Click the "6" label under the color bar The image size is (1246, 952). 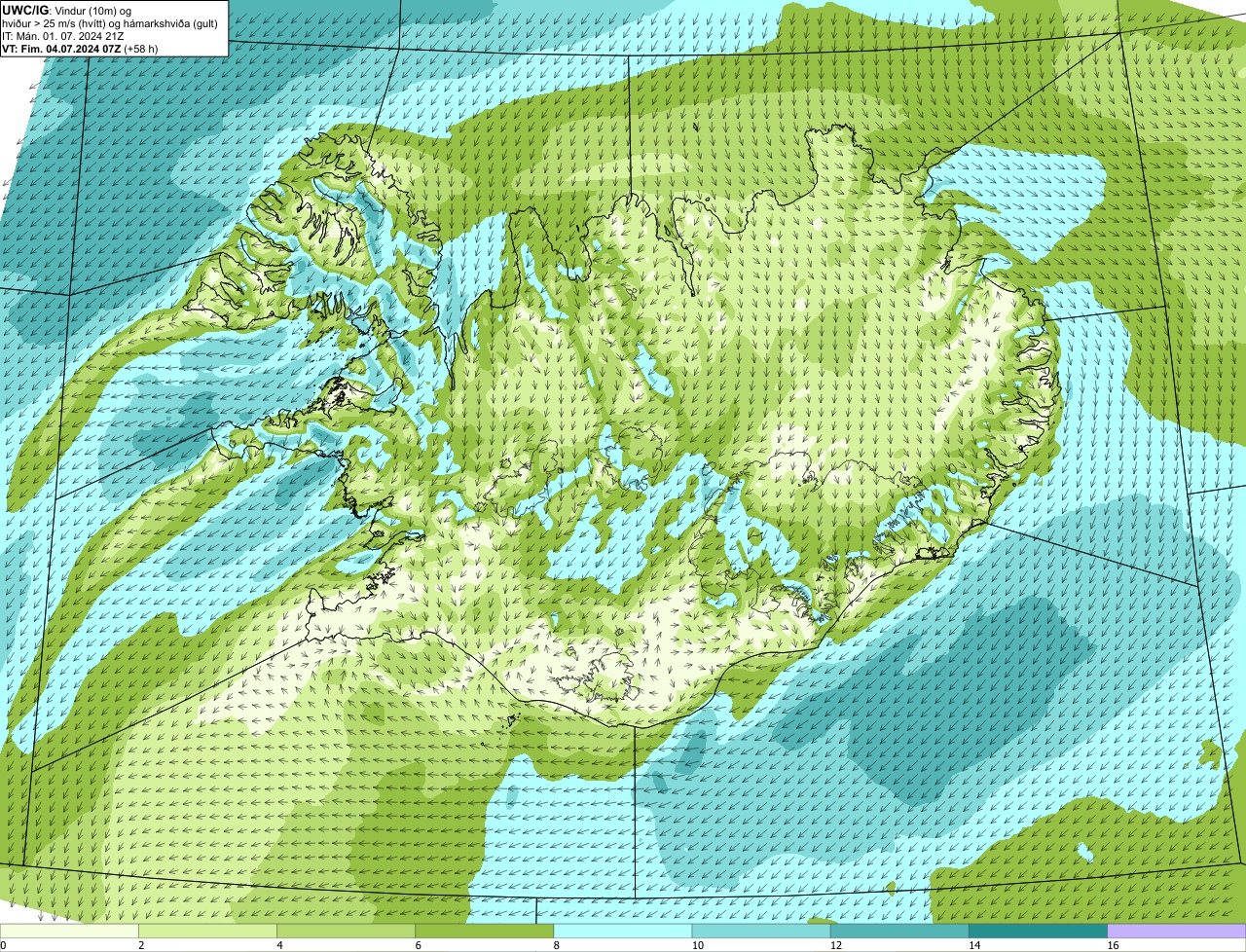coord(418,945)
